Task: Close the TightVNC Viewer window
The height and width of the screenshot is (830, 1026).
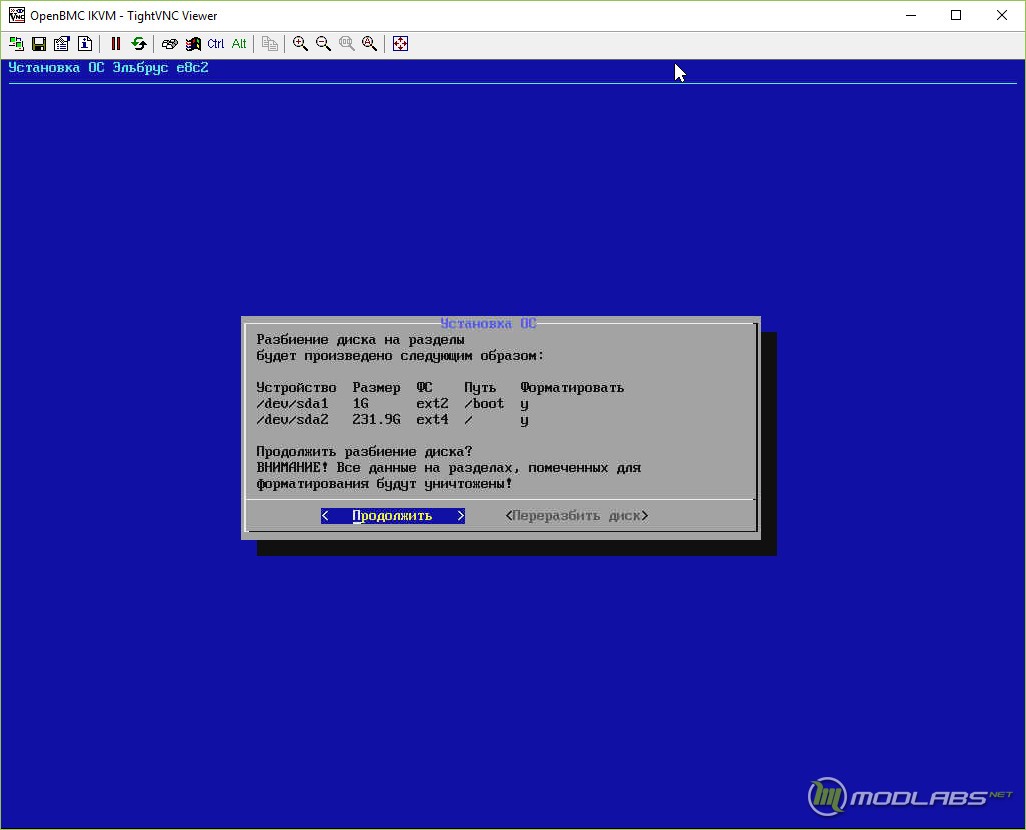Action: pyautogui.click(x=1002, y=15)
